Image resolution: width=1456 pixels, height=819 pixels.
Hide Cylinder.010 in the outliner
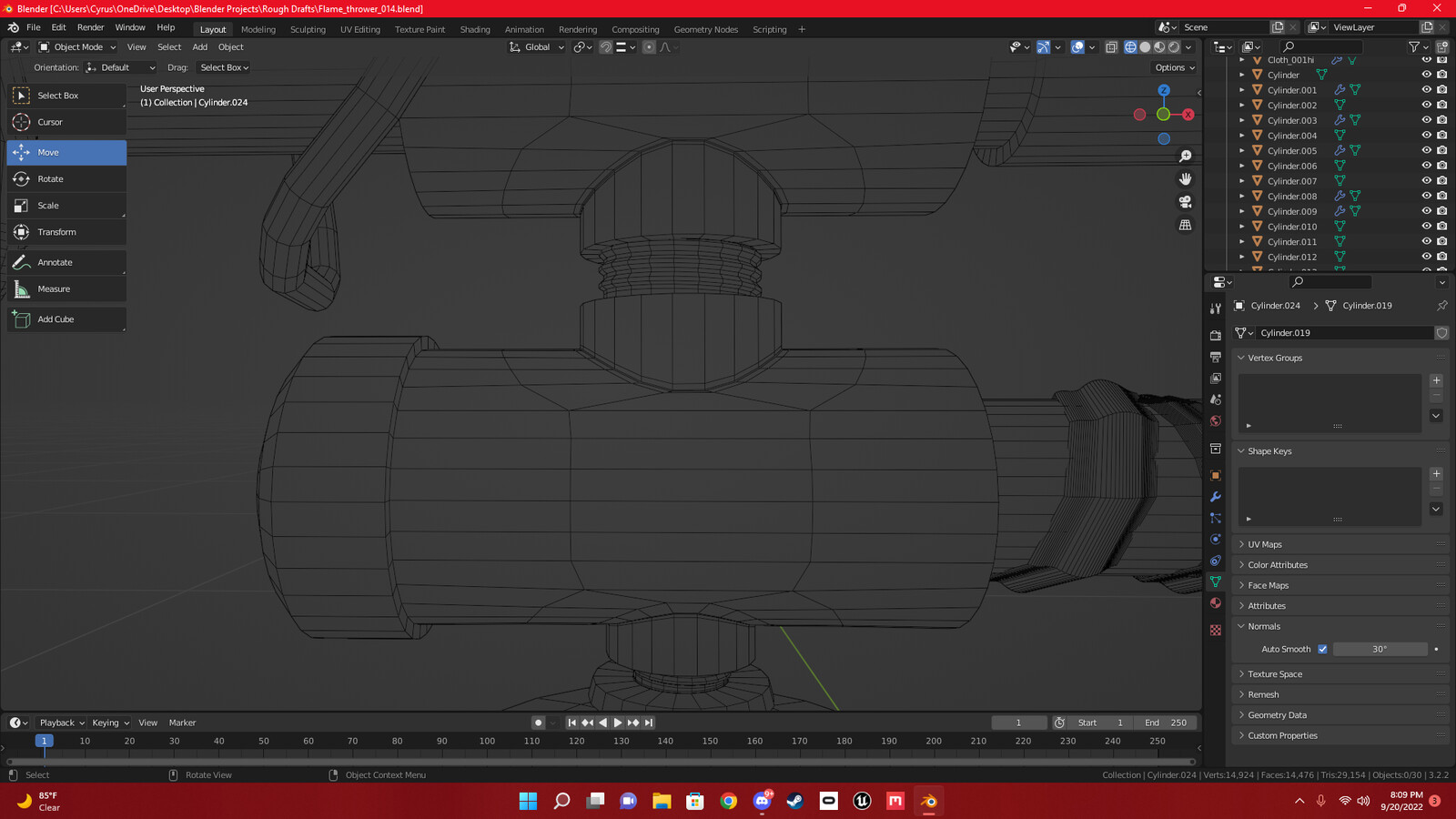tap(1426, 227)
